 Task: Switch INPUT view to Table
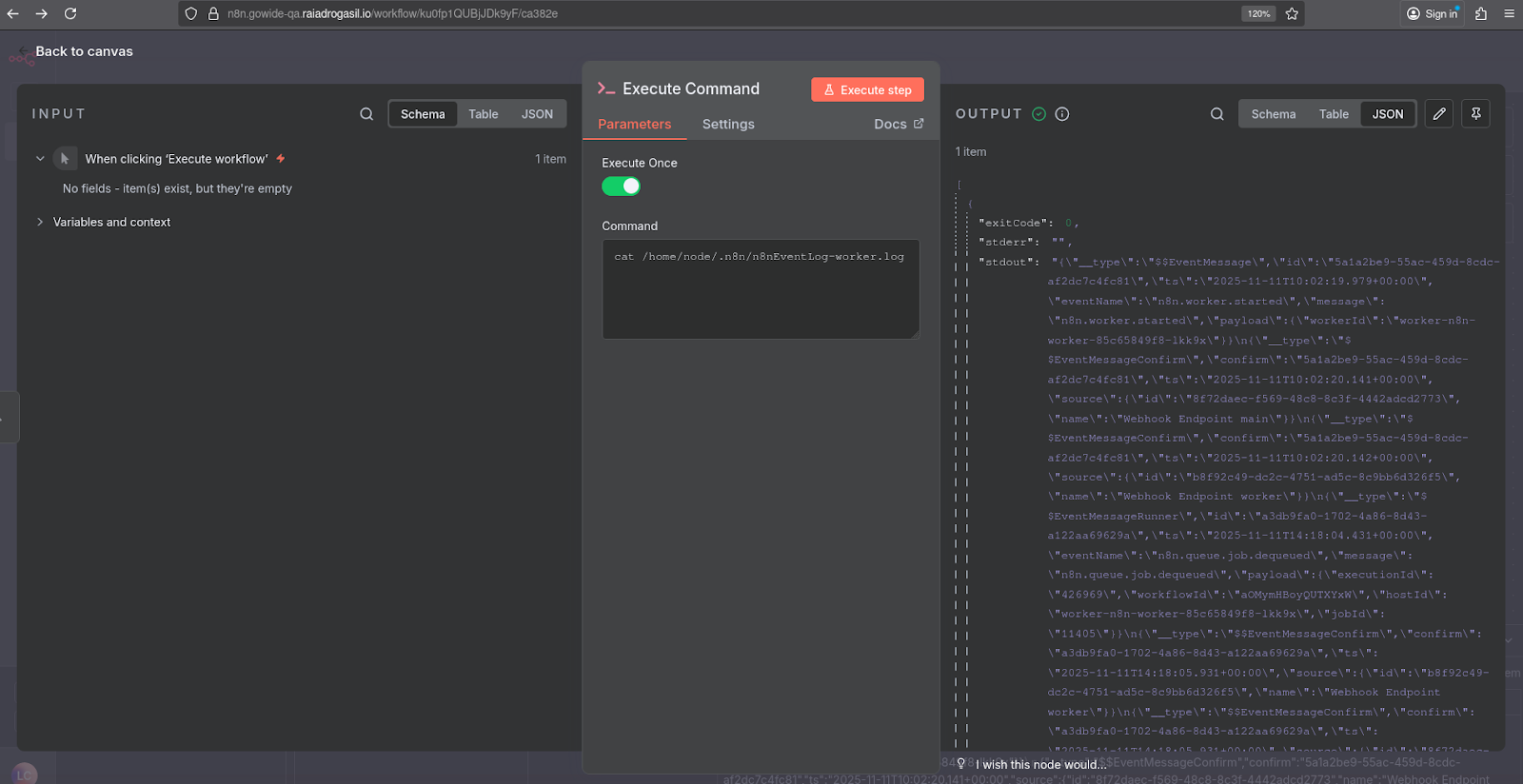484,114
